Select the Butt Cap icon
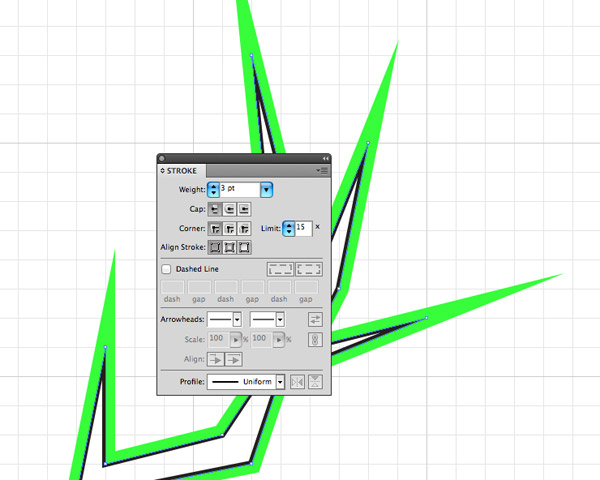 coord(215,209)
